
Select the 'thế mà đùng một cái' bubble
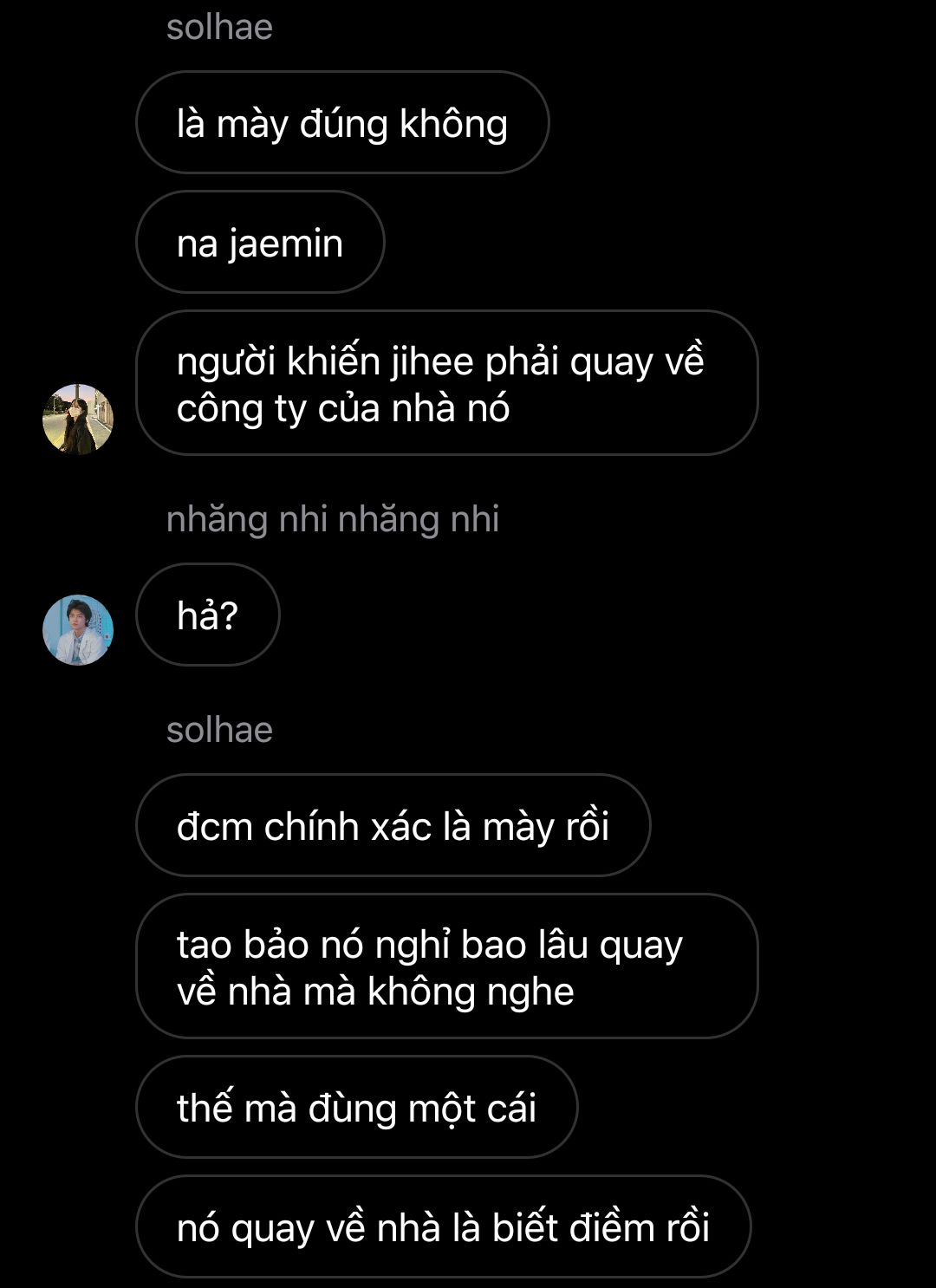357,1107
